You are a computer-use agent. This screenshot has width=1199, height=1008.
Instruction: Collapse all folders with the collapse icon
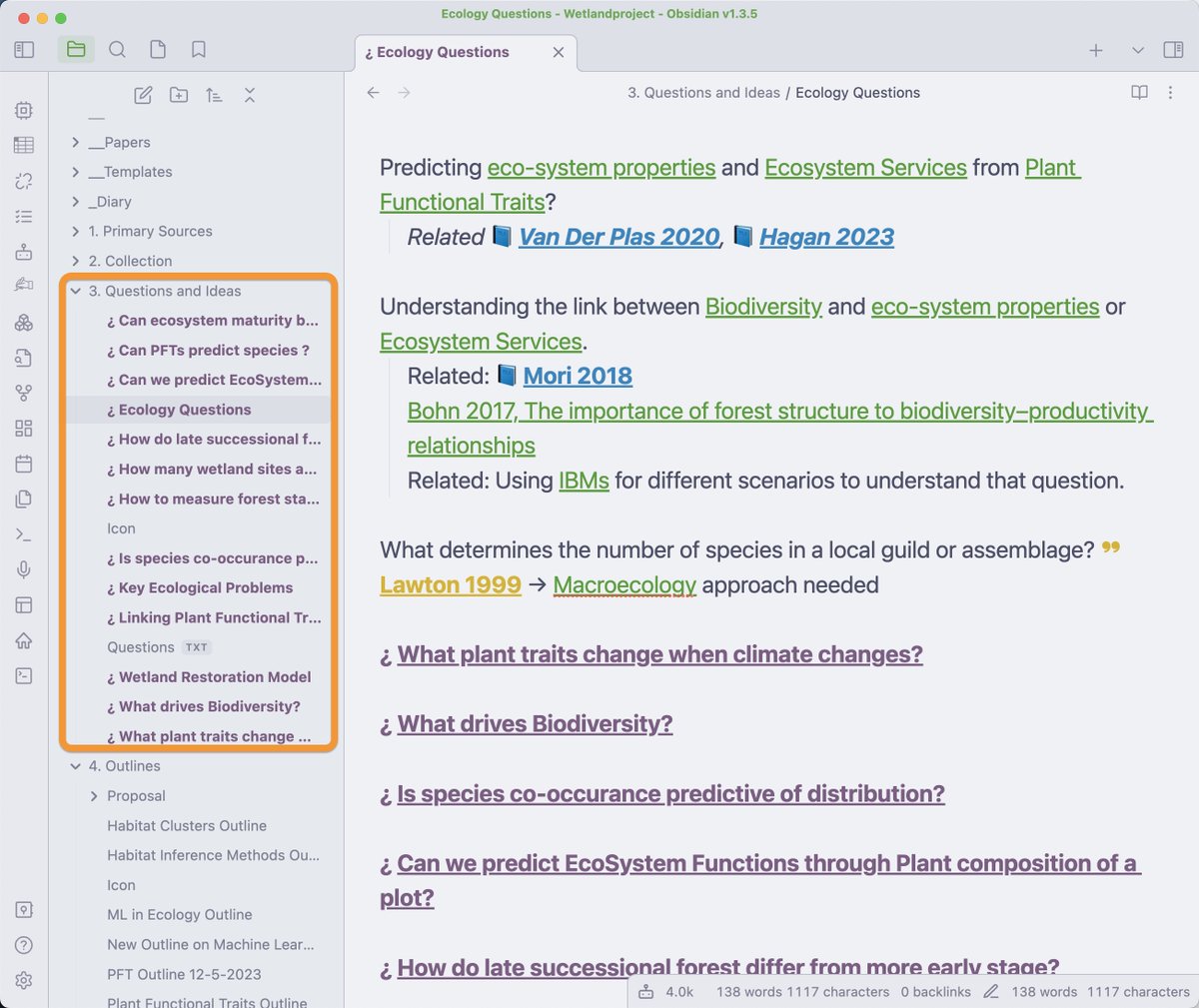249,95
